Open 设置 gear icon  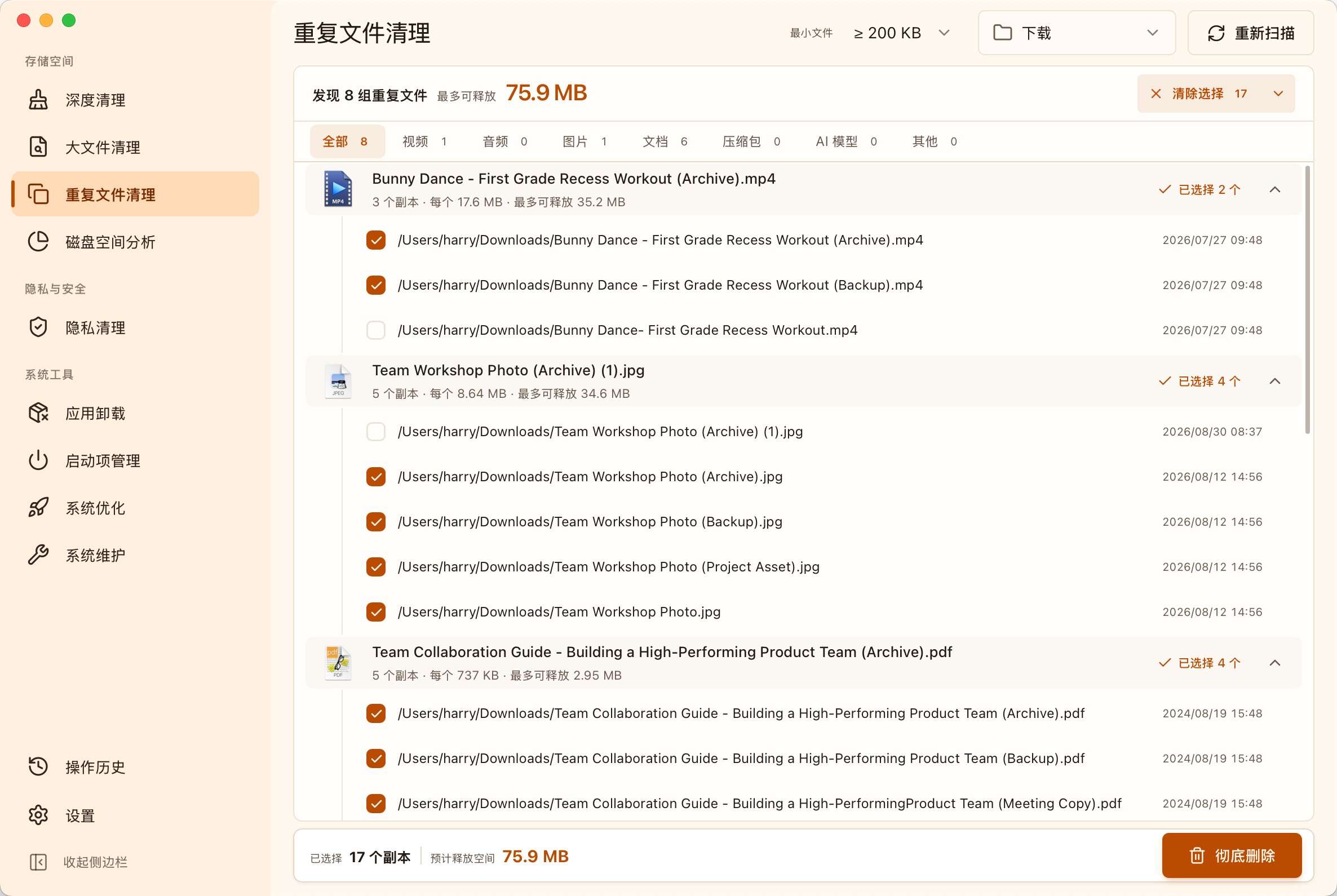tap(38, 815)
